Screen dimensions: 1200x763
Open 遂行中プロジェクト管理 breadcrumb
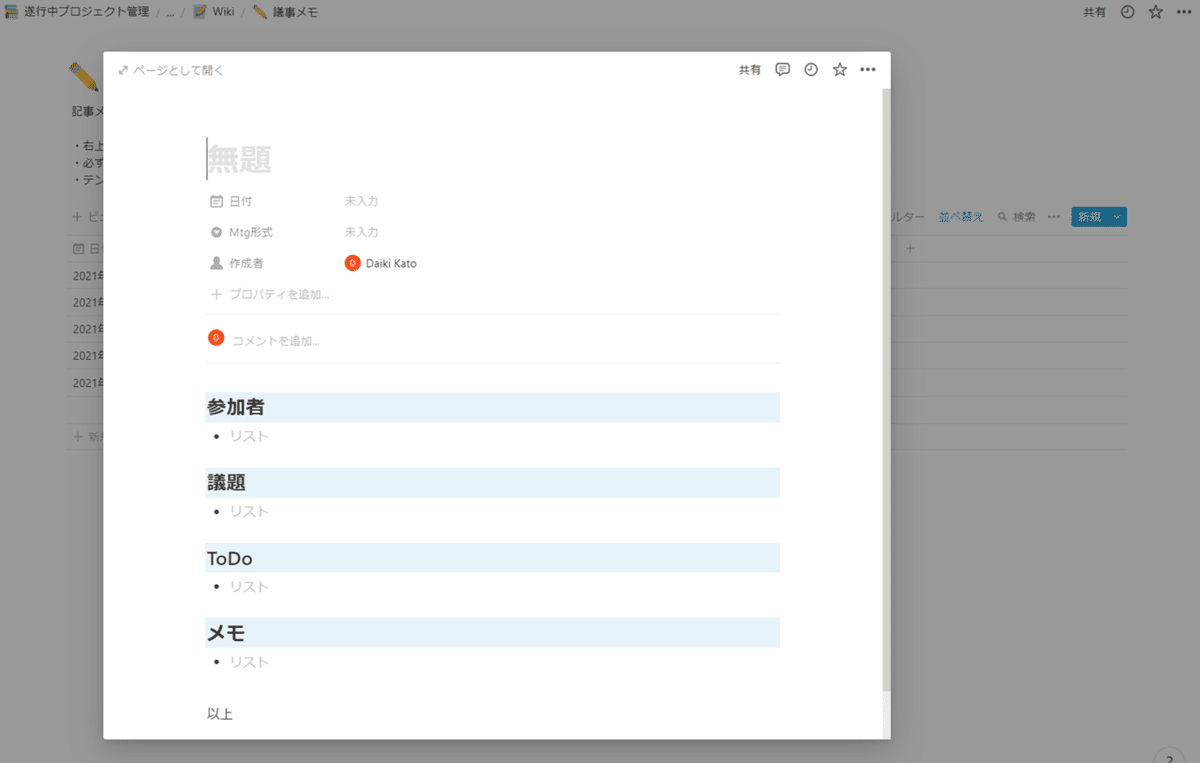[78, 12]
